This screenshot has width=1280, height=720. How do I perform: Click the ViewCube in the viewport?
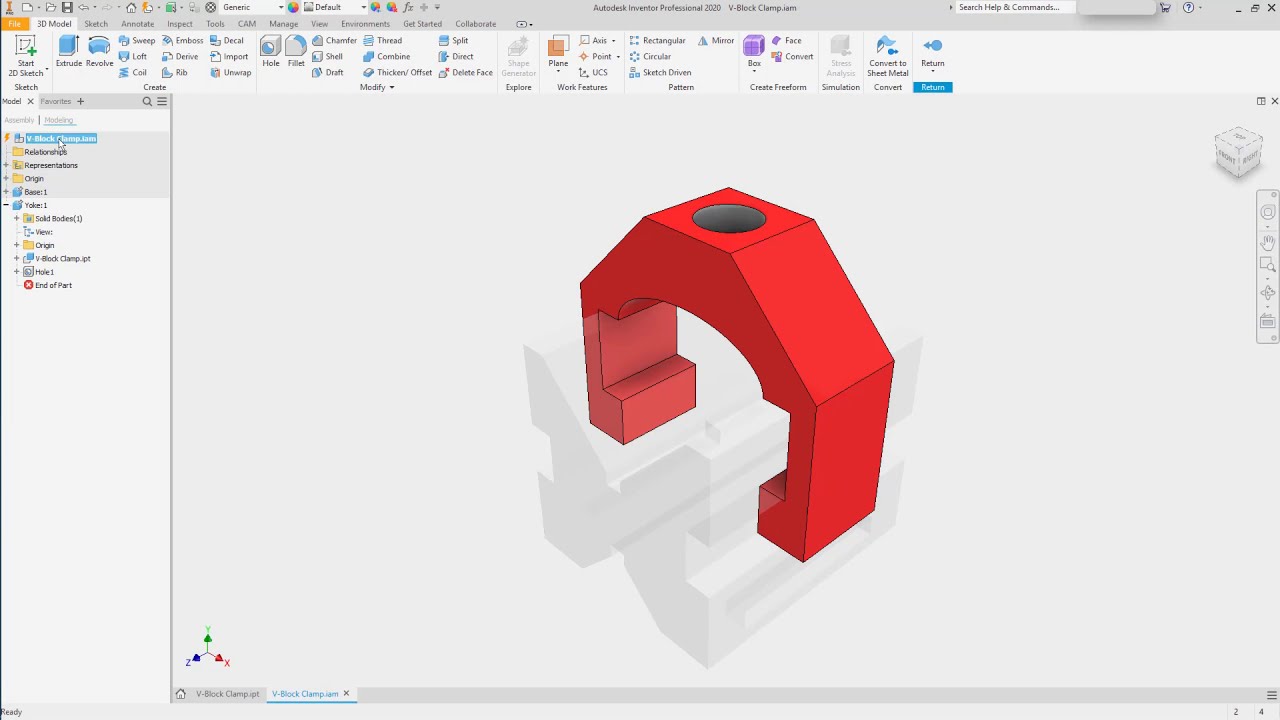click(1238, 151)
